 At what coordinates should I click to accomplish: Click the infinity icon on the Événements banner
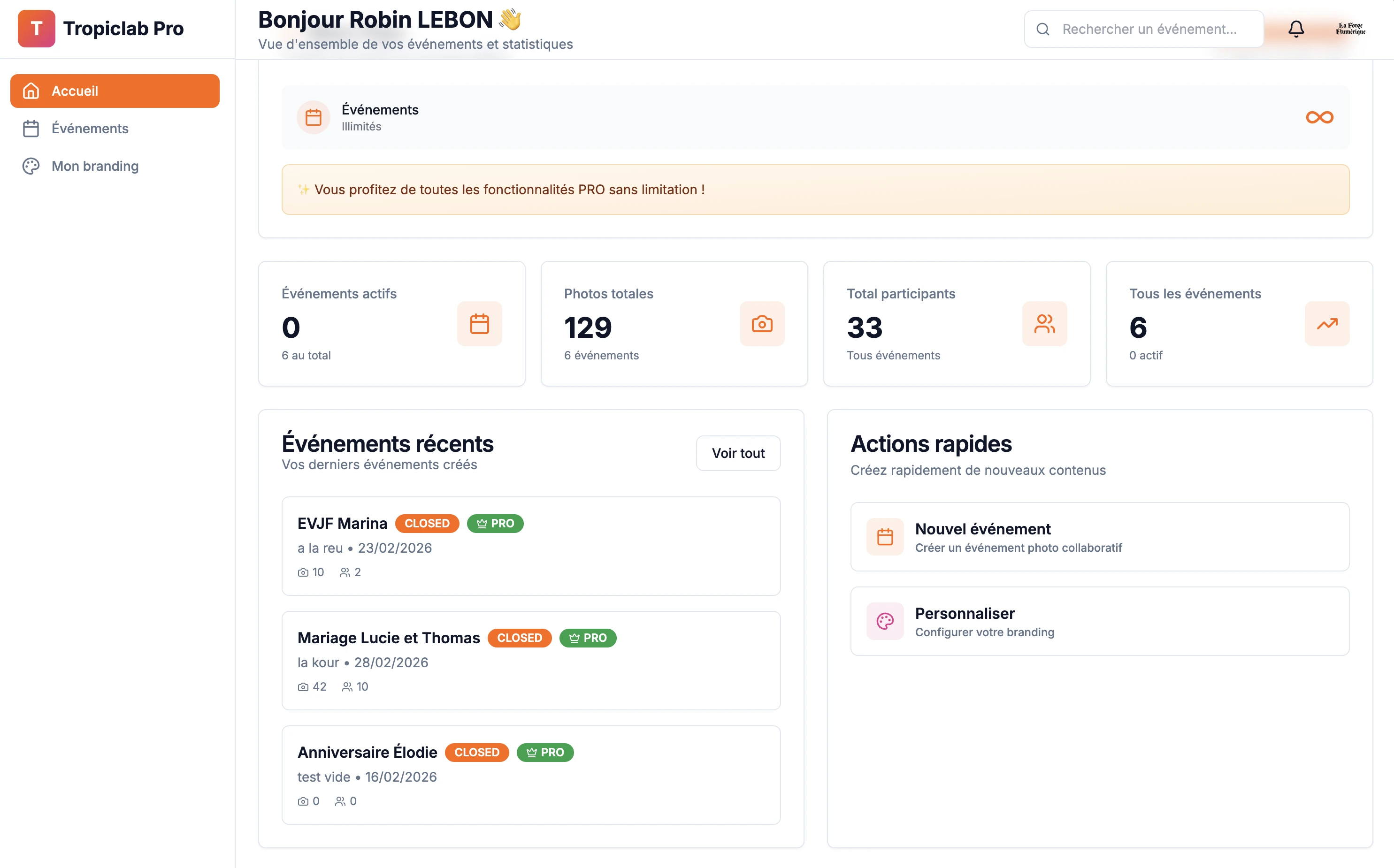1319,116
